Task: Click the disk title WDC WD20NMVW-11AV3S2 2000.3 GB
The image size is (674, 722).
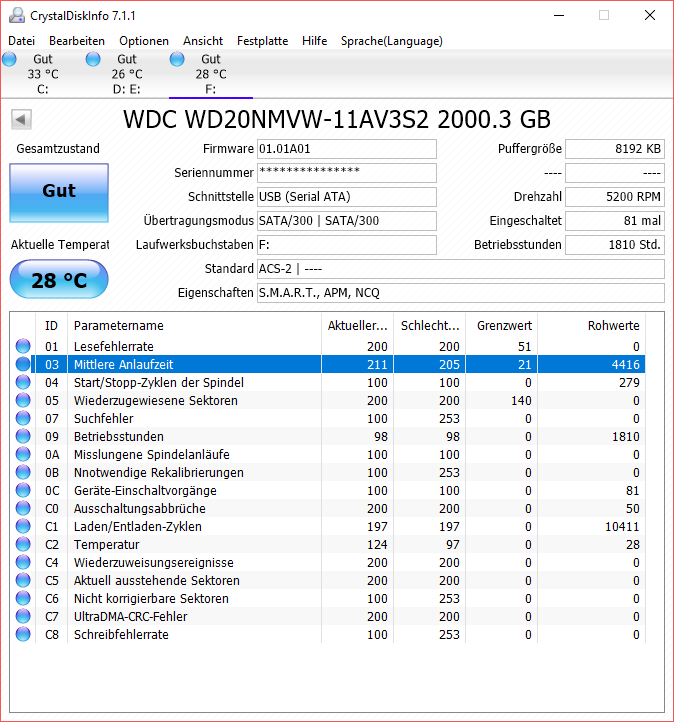Action: 337,119
